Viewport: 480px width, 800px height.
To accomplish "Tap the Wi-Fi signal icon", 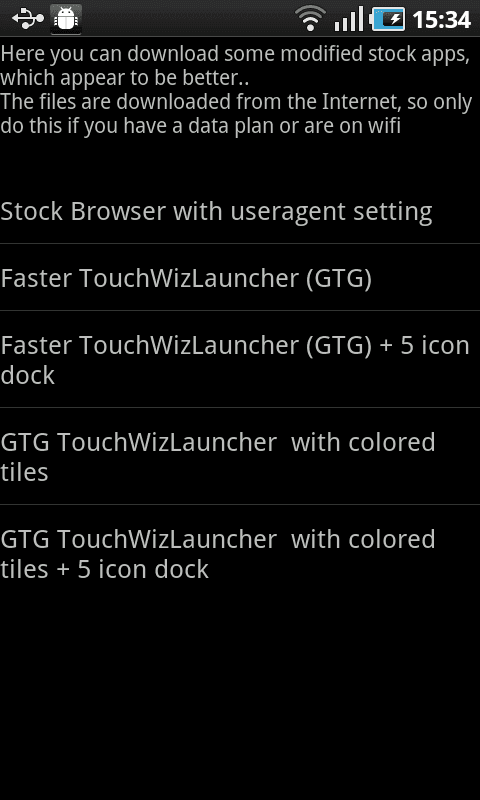I will (x=311, y=19).
